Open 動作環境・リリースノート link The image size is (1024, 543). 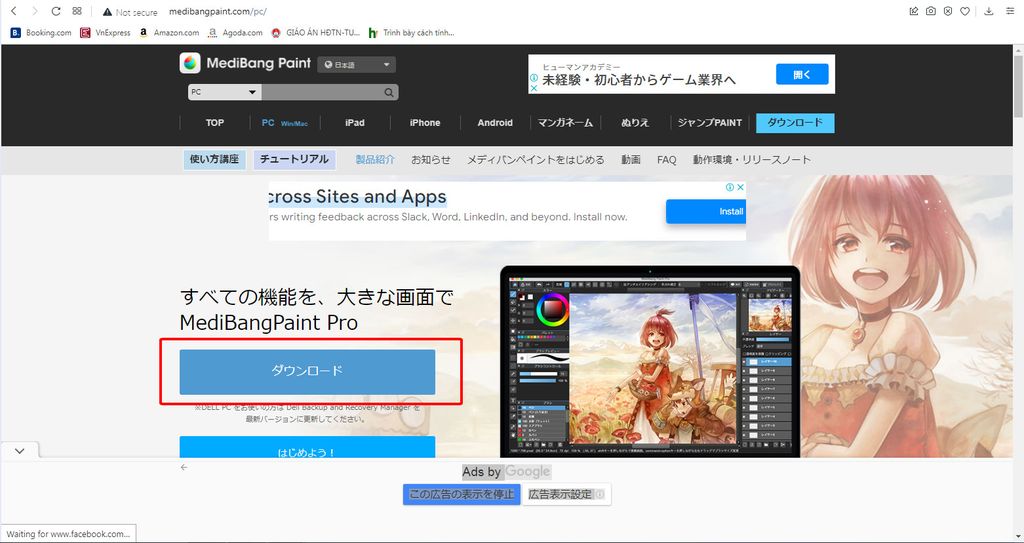click(752, 159)
